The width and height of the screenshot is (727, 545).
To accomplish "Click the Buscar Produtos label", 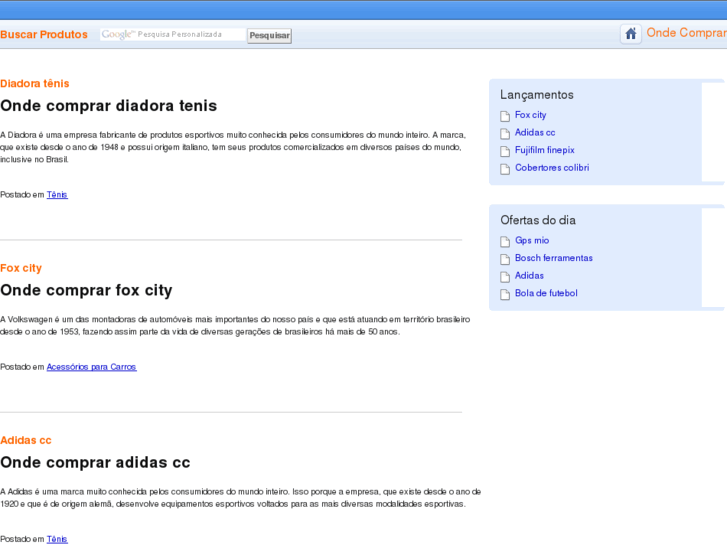I will [x=44, y=35].
